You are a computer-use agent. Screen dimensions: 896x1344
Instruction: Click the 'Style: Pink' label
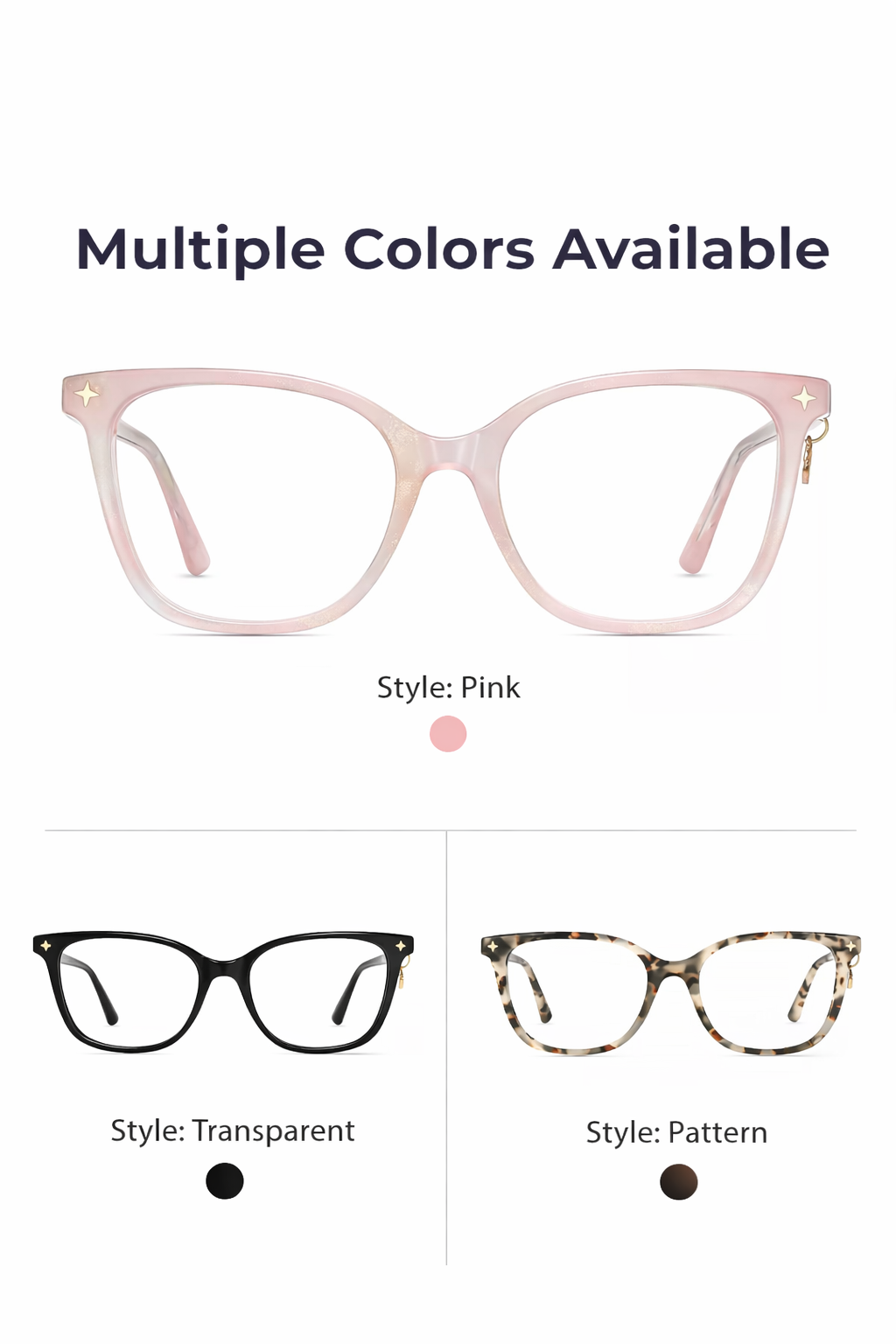[448, 688]
